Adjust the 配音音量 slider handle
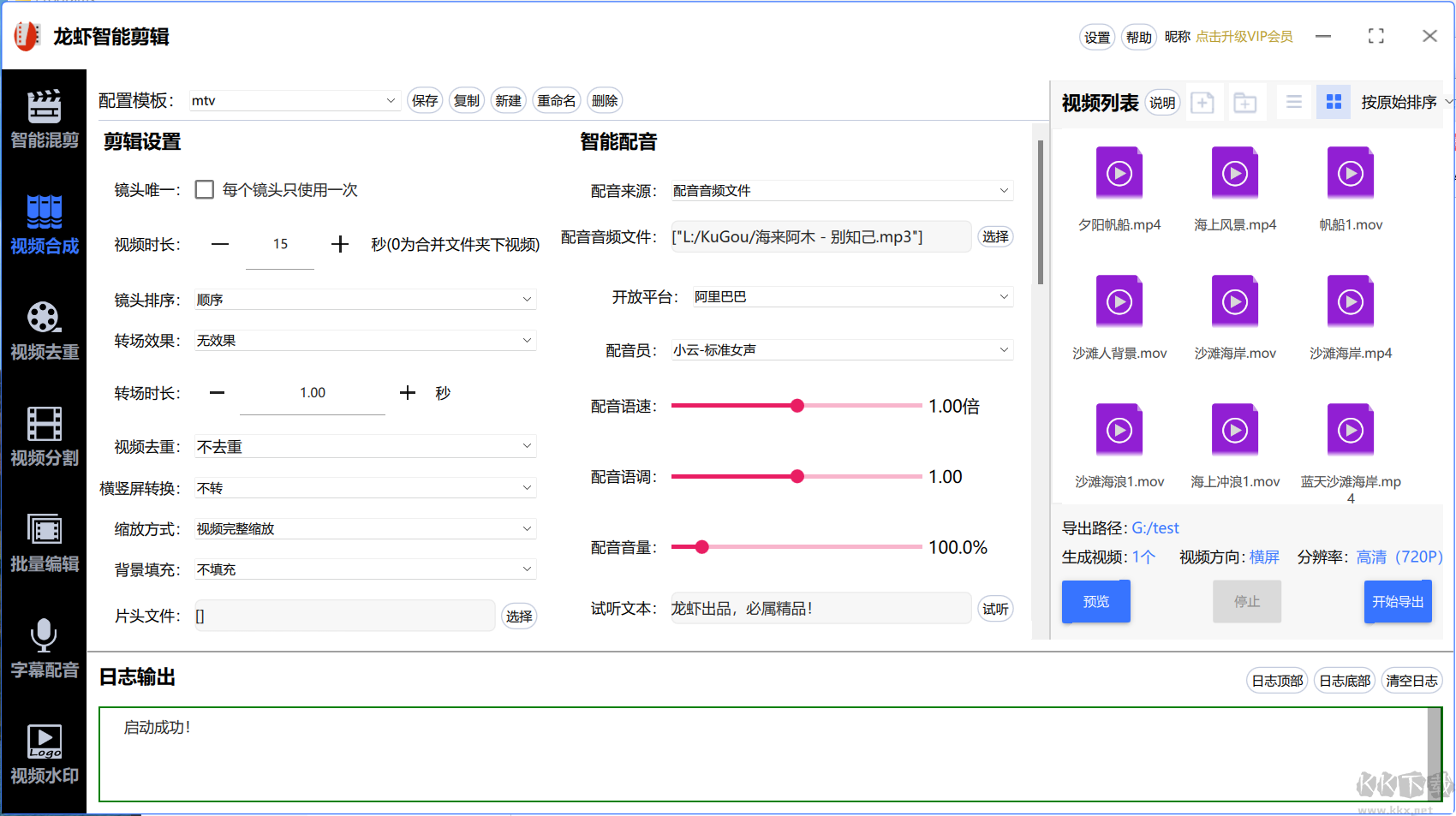1456x816 pixels. [x=701, y=547]
